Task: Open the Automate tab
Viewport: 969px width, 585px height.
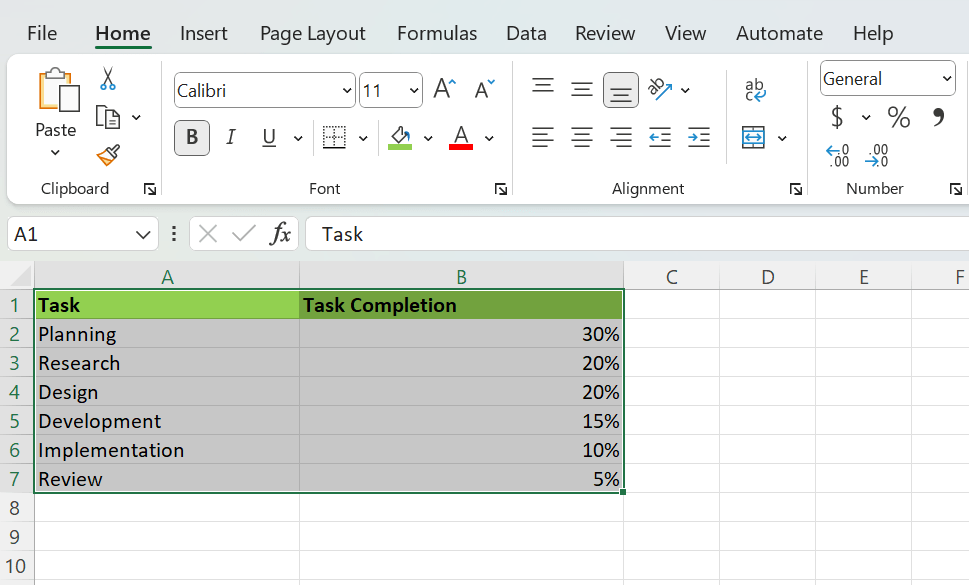Action: pyautogui.click(x=779, y=33)
